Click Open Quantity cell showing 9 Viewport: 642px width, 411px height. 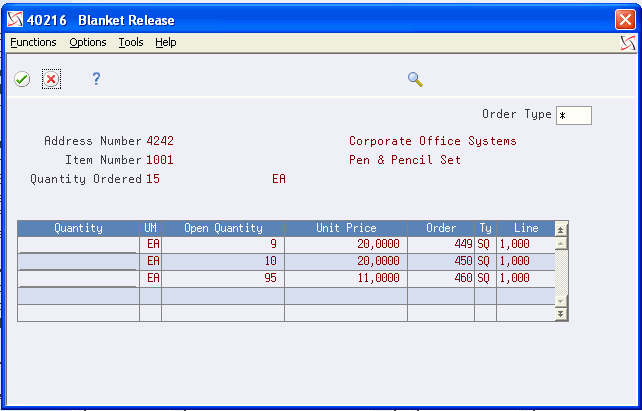[x=223, y=244]
